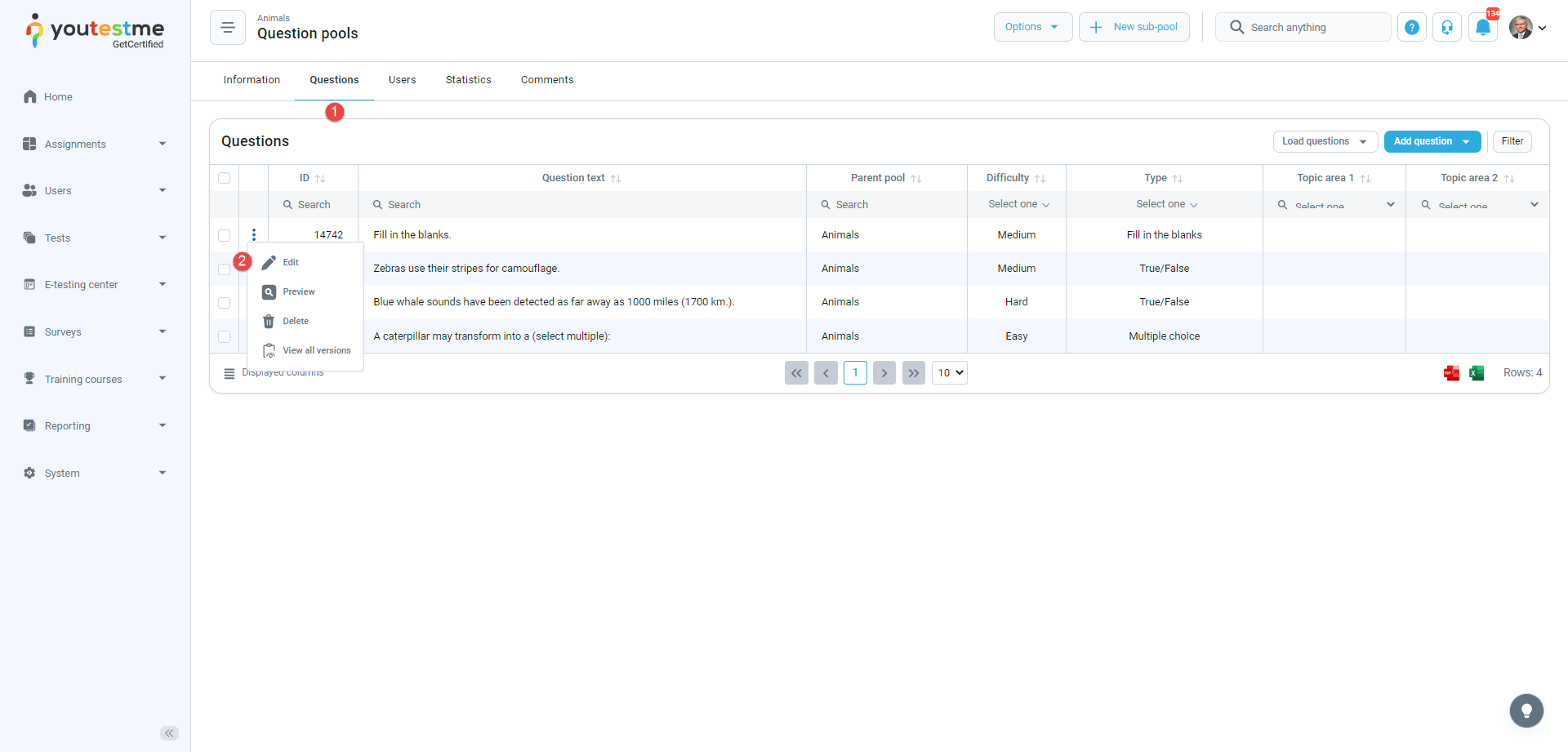
Task: Switch to the Users tab
Action: [x=403, y=80]
